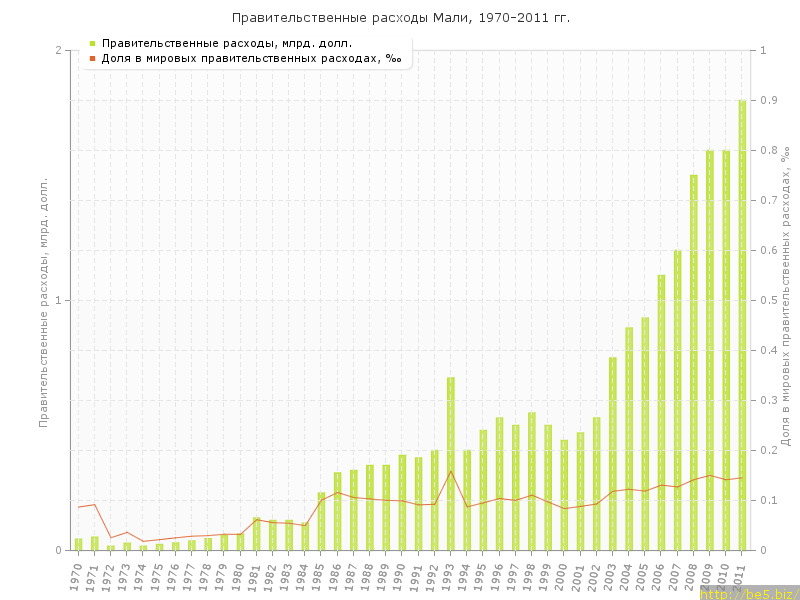Click the left y-axis title 'Правительственные расходы, млрд. долл.'
Viewport: 800px width, 600px height.
click(43, 302)
